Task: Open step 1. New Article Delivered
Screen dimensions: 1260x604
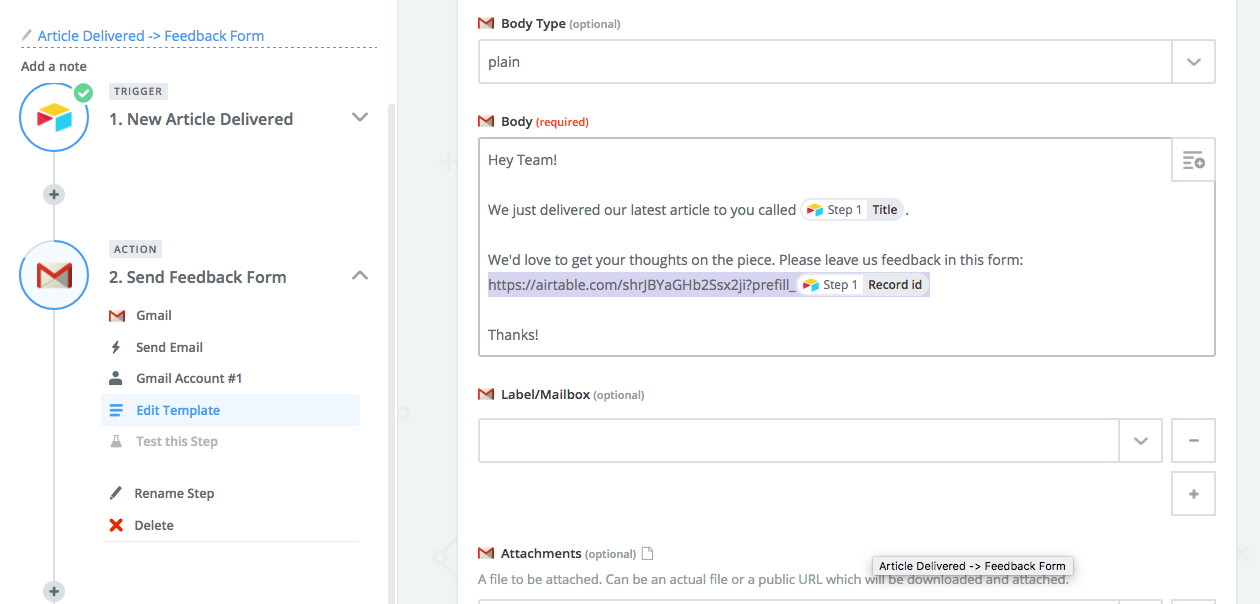Action: coord(201,119)
